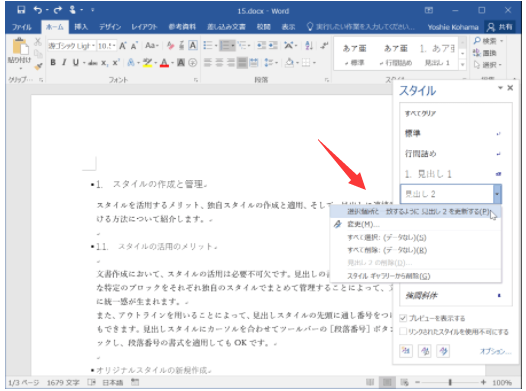
Task: Toggle italic formatting
Action: click(x=64, y=63)
